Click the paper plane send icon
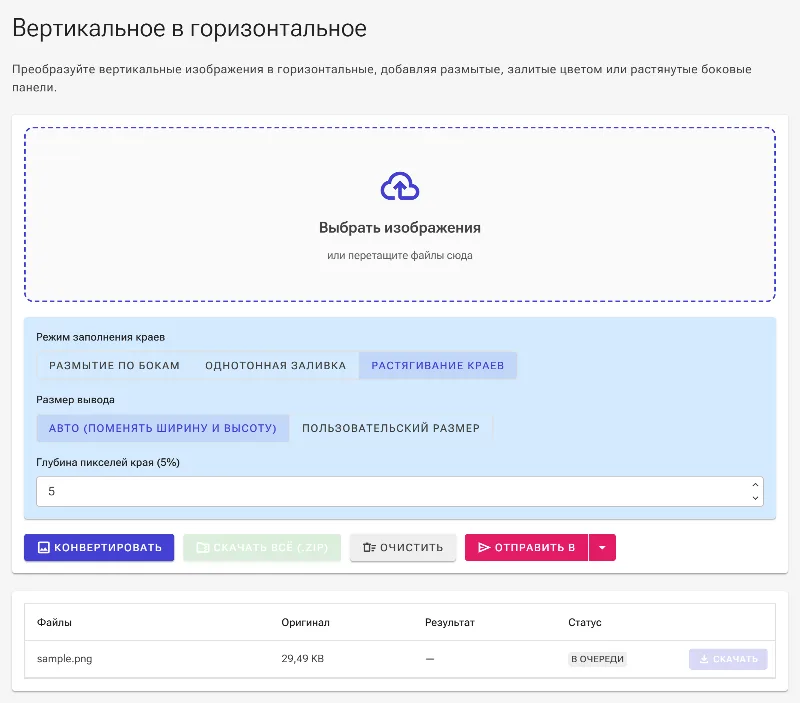 484,547
